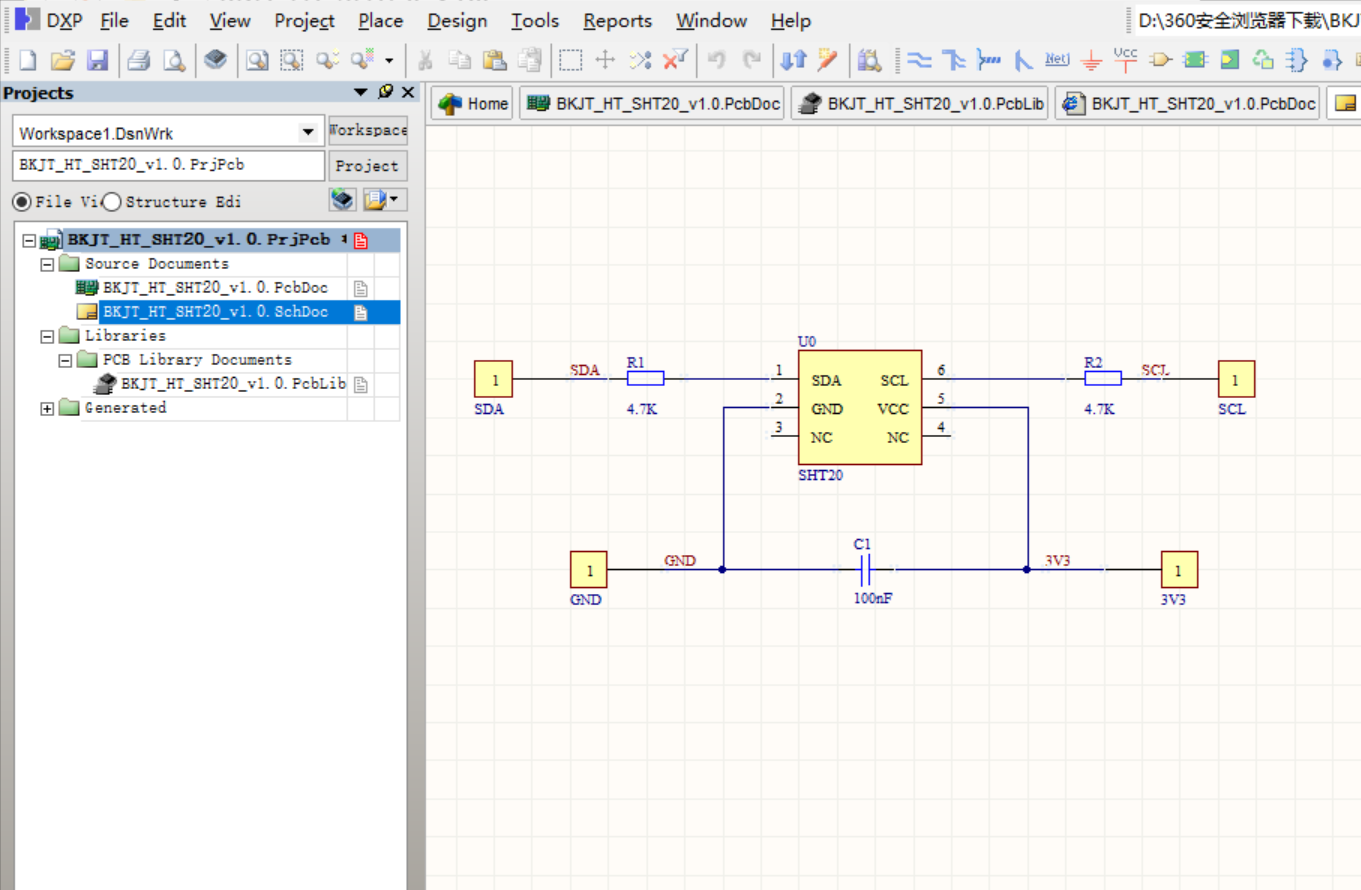Open the Workspace1.DsnWrk dropdown
1361x890 pixels.
tap(308, 133)
